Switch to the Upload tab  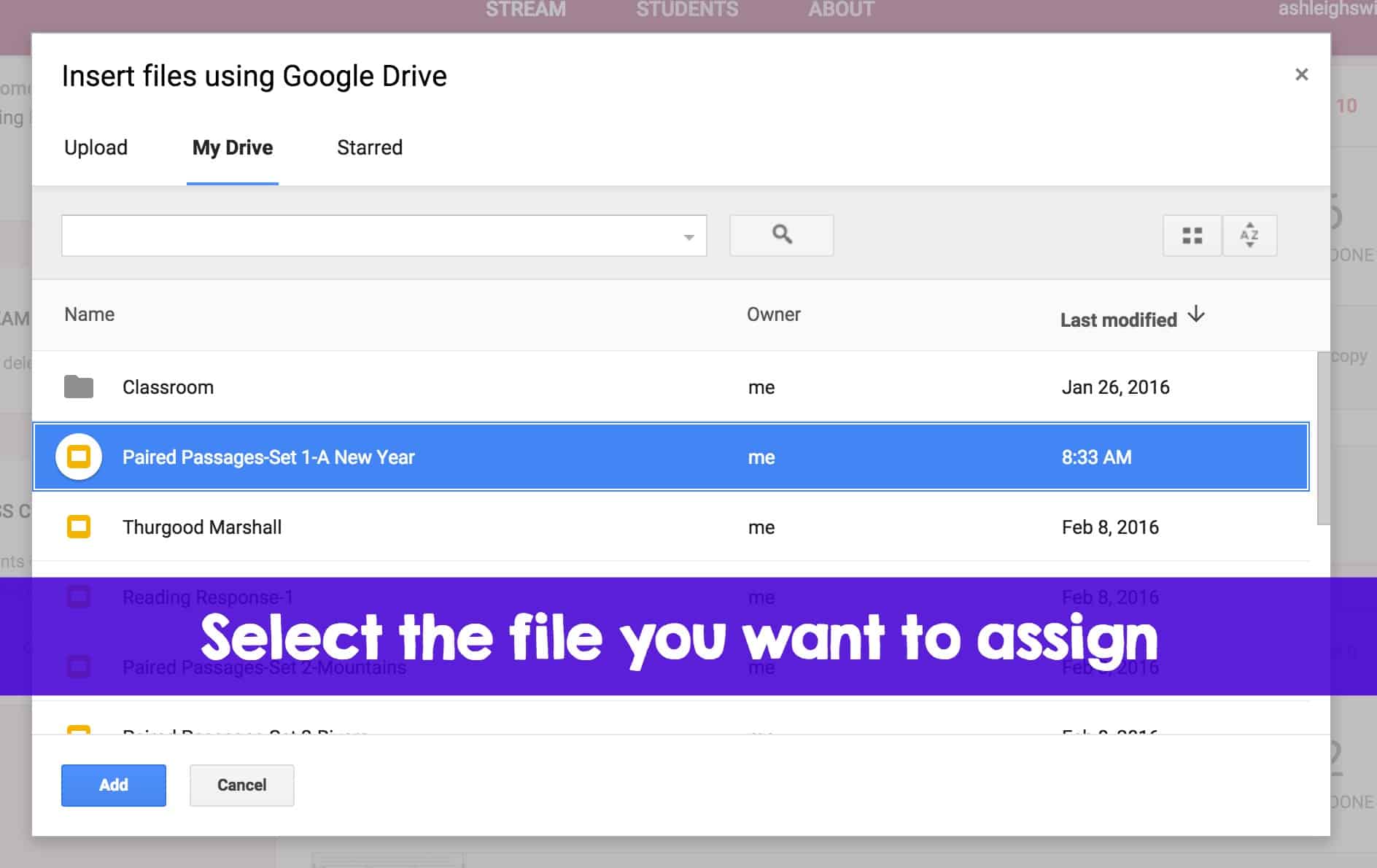pyautogui.click(x=96, y=147)
